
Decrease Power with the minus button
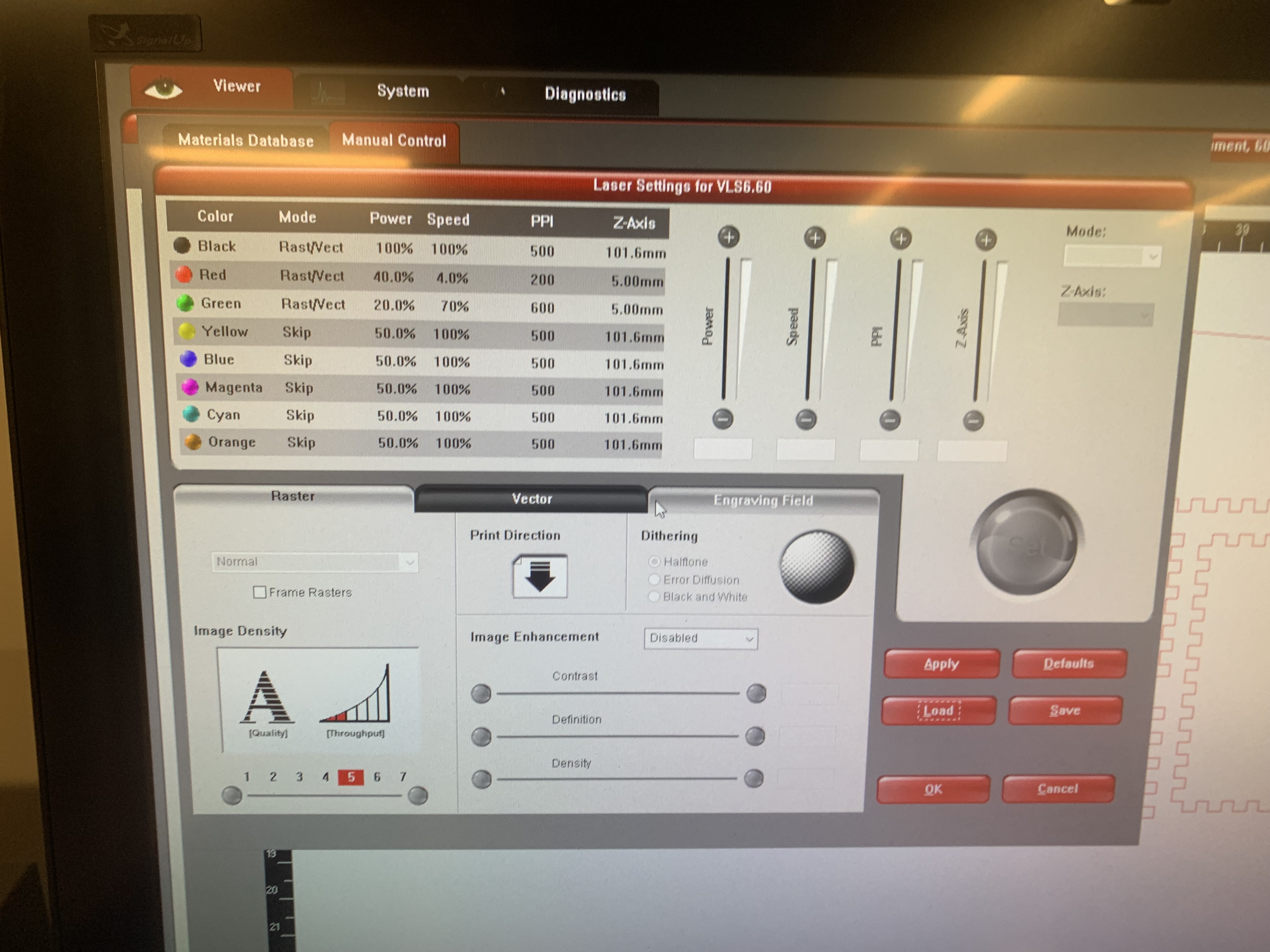click(x=723, y=419)
